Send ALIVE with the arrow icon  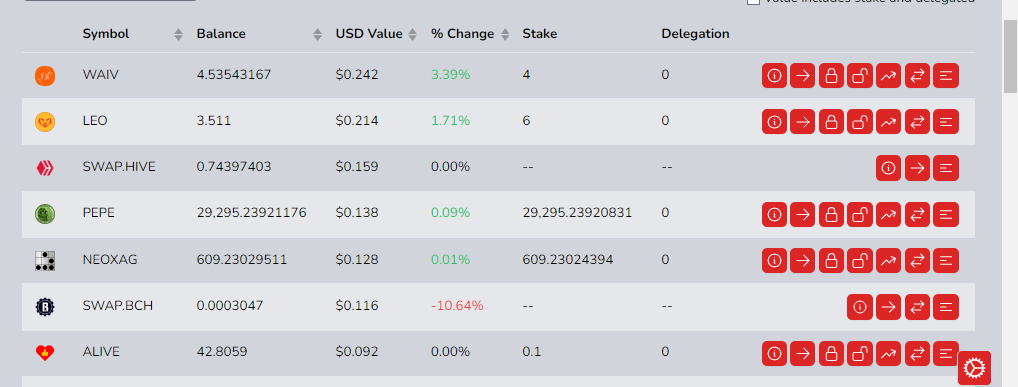pos(802,353)
